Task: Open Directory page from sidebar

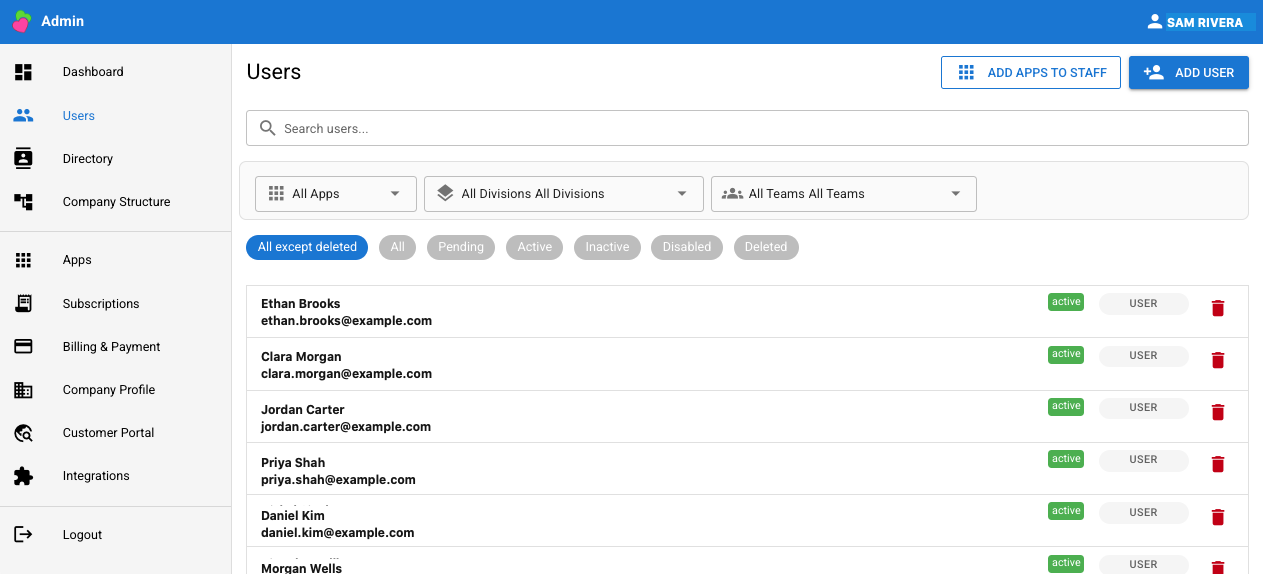Action: [x=88, y=159]
